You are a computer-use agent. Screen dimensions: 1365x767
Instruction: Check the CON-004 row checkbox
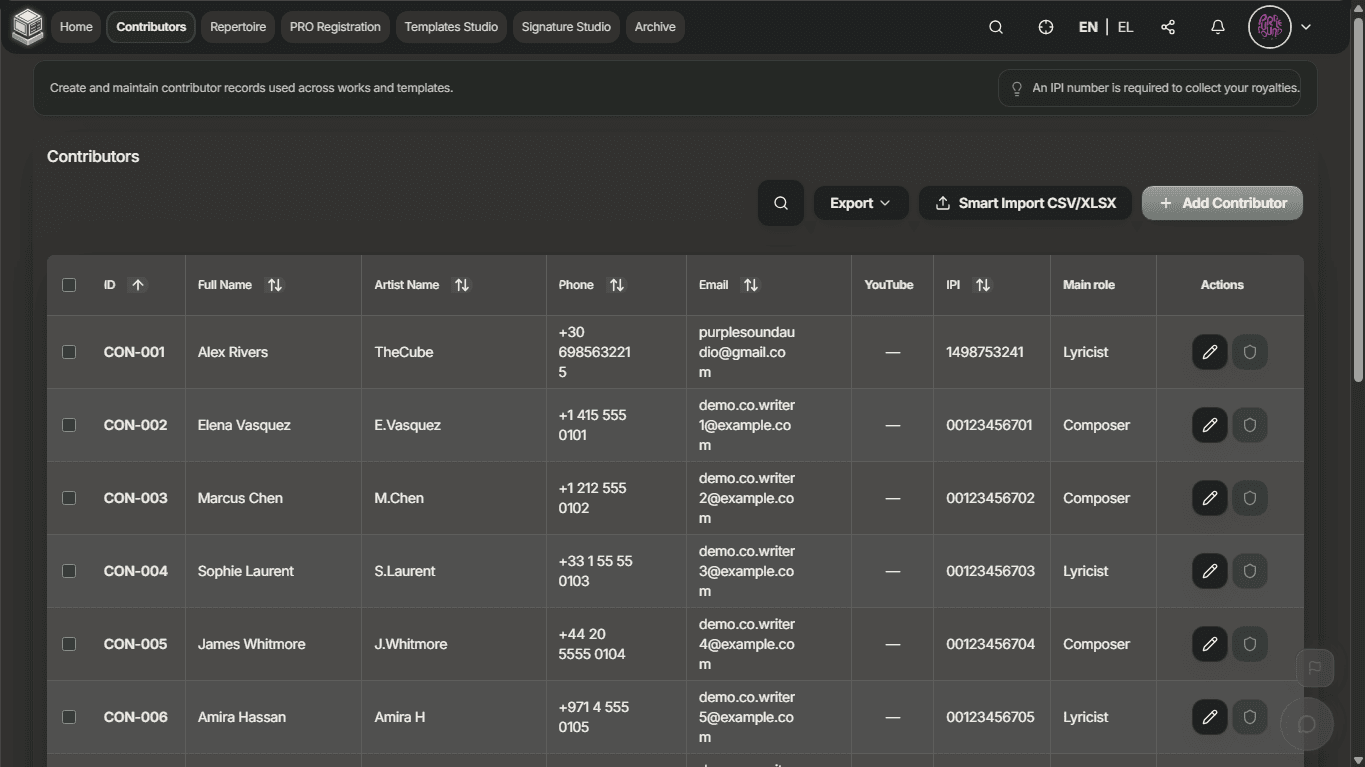tap(69, 571)
